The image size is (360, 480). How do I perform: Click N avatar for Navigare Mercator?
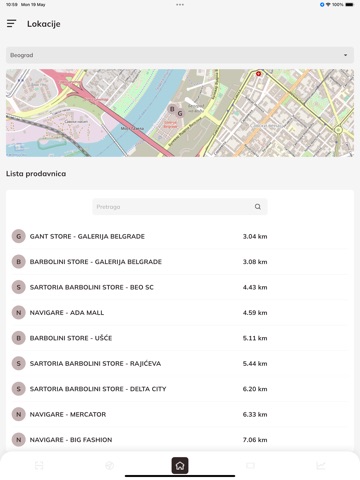pyautogui.click(x=19, y=414)
